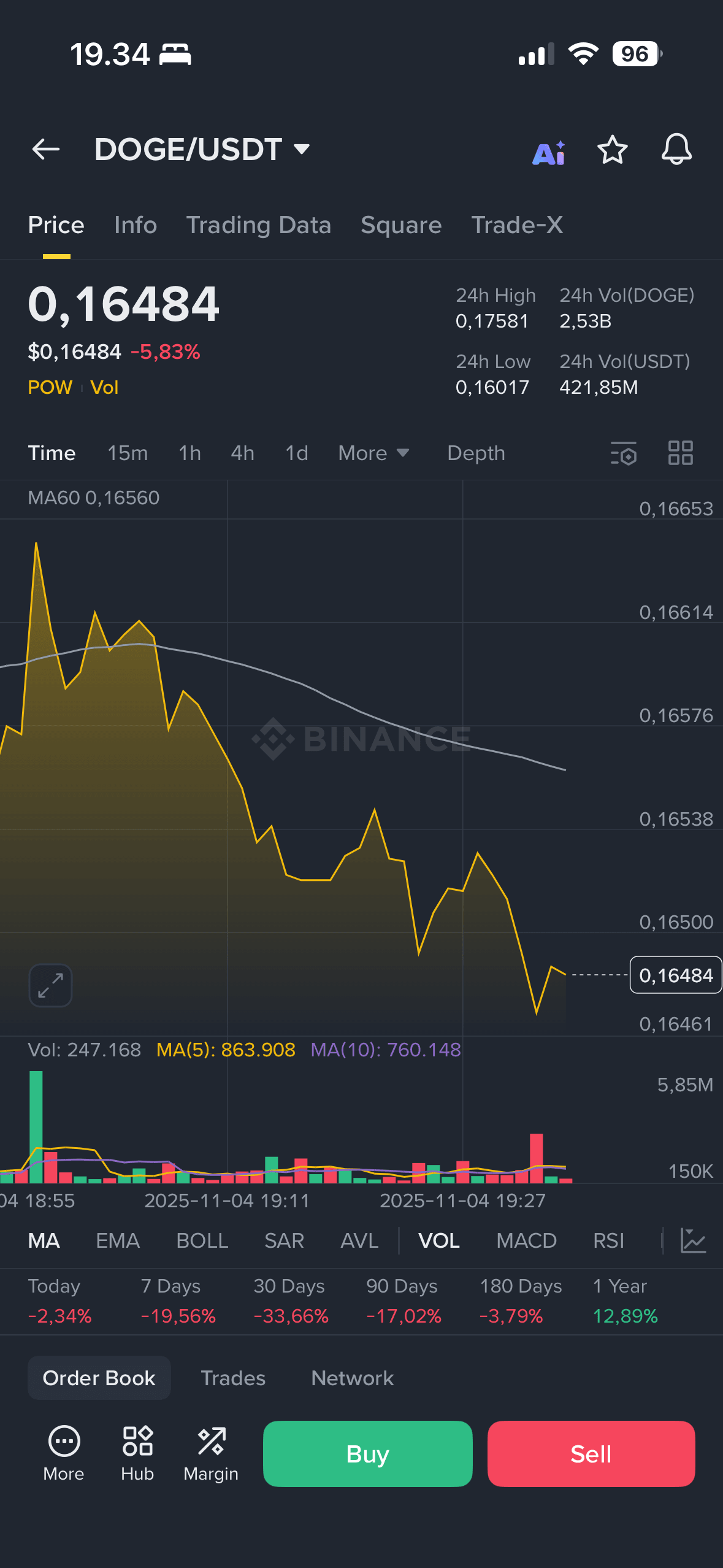Toggle the MACD sub-indicator
Image resolution: width=723 pixels, height=1568 pixels.
(x=527, y=1240)
